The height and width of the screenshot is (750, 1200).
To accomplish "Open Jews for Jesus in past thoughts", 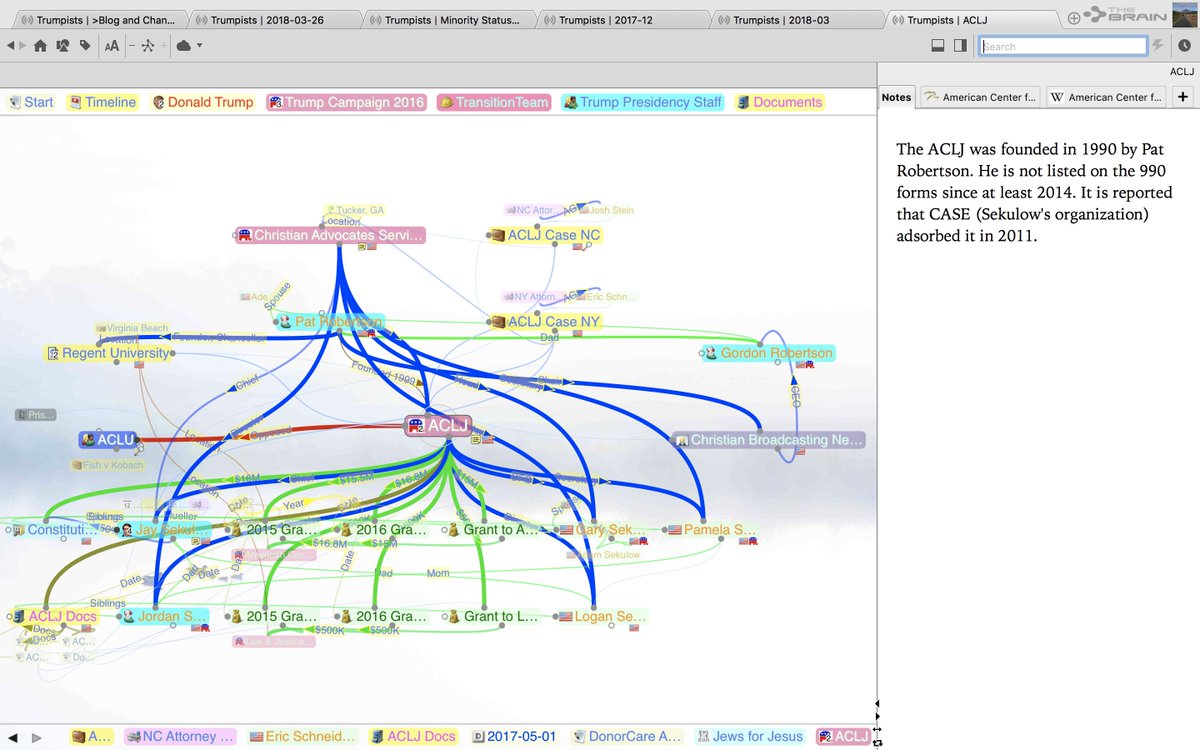I will pos(750,737).
